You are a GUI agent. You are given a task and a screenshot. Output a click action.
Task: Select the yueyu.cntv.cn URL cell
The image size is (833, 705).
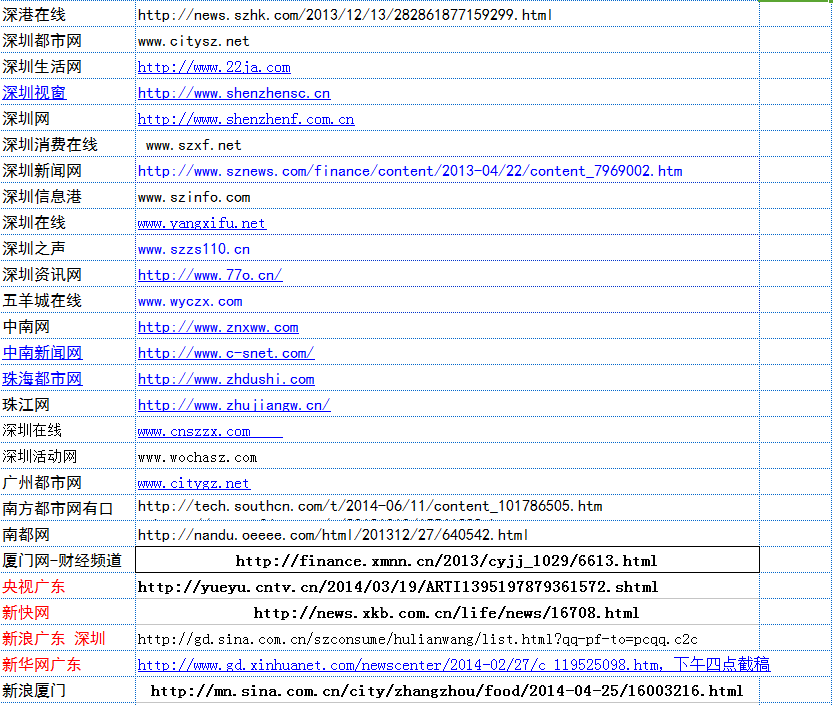coord(447,587)
